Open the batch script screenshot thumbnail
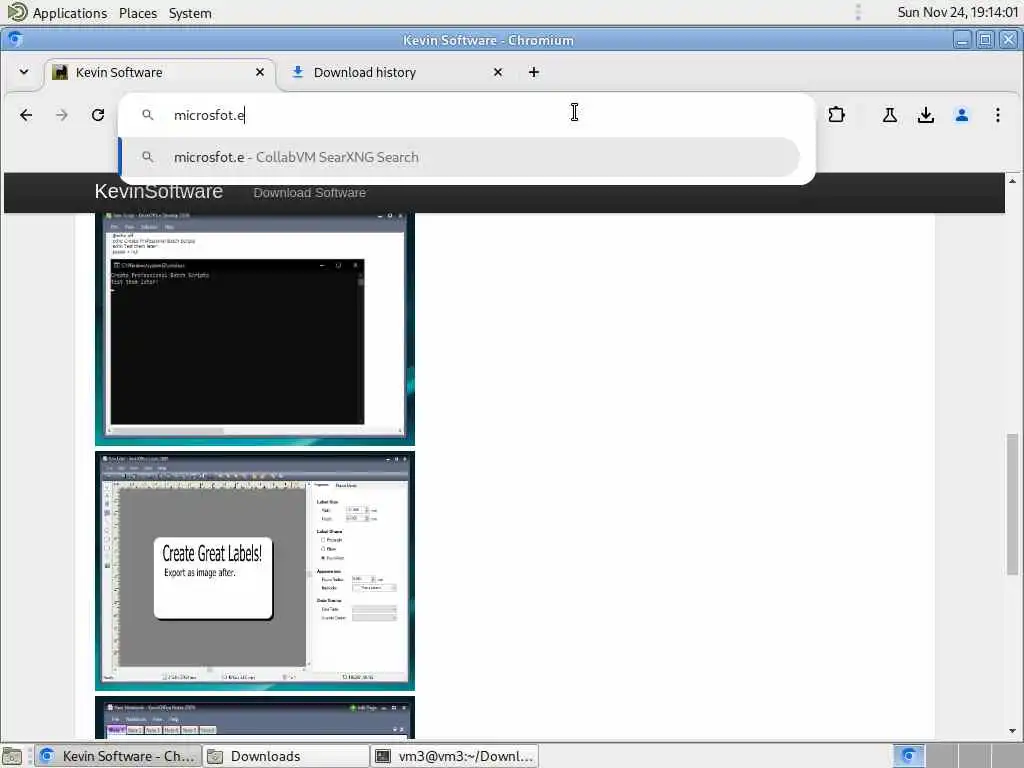 click(x=255, y=327)
